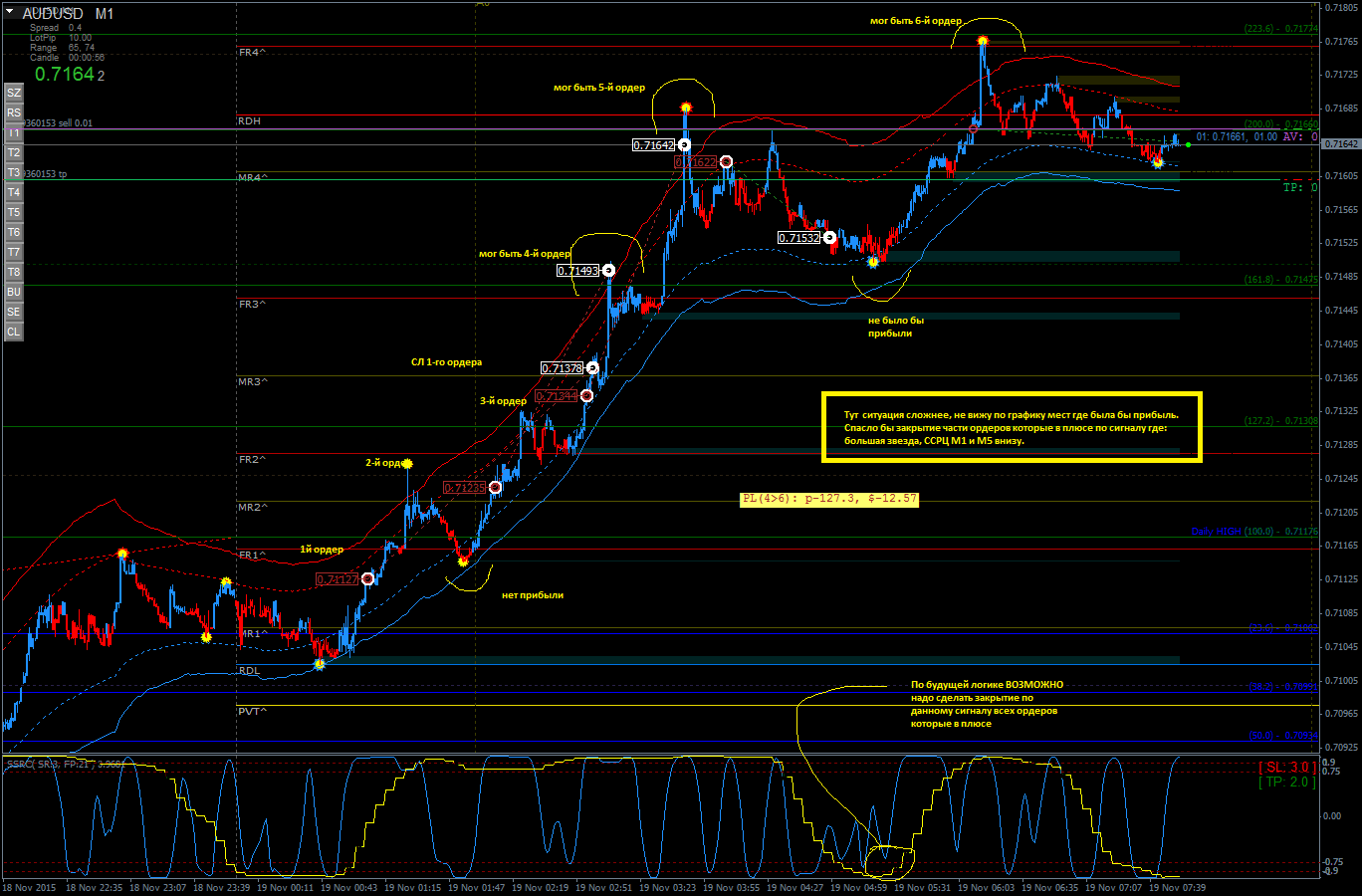
Task: Click the 'мог быть 5-й ордер' annotation
Action: tap(599, 88)
